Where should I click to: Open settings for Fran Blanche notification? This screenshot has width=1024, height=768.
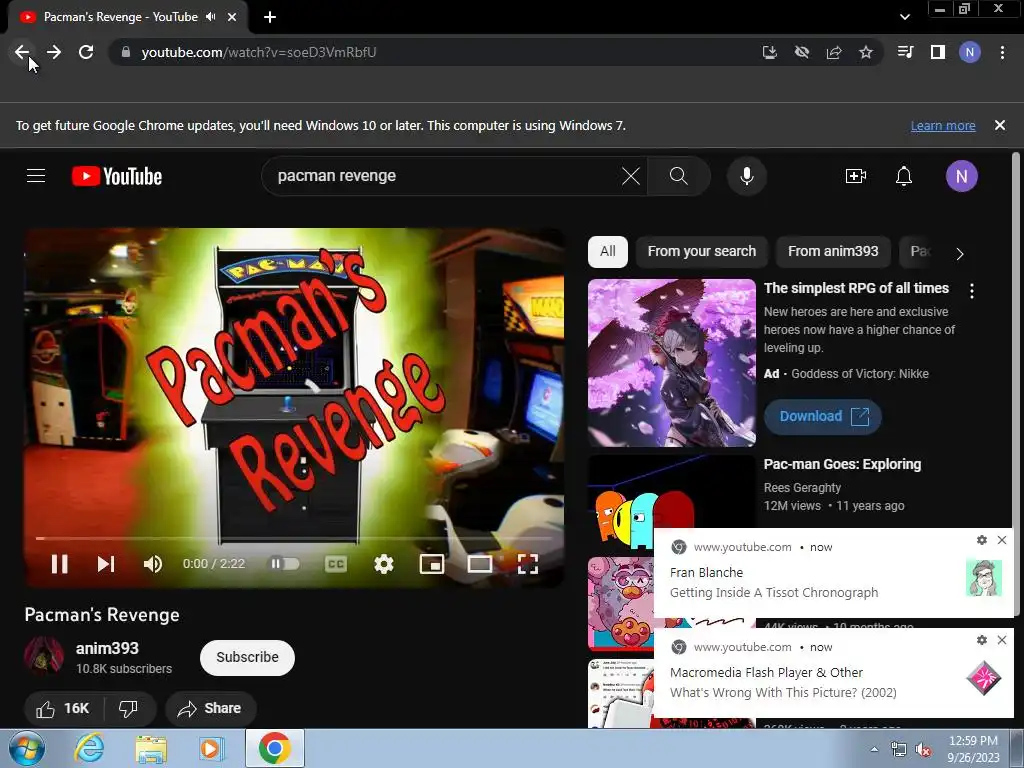[982, 540]
